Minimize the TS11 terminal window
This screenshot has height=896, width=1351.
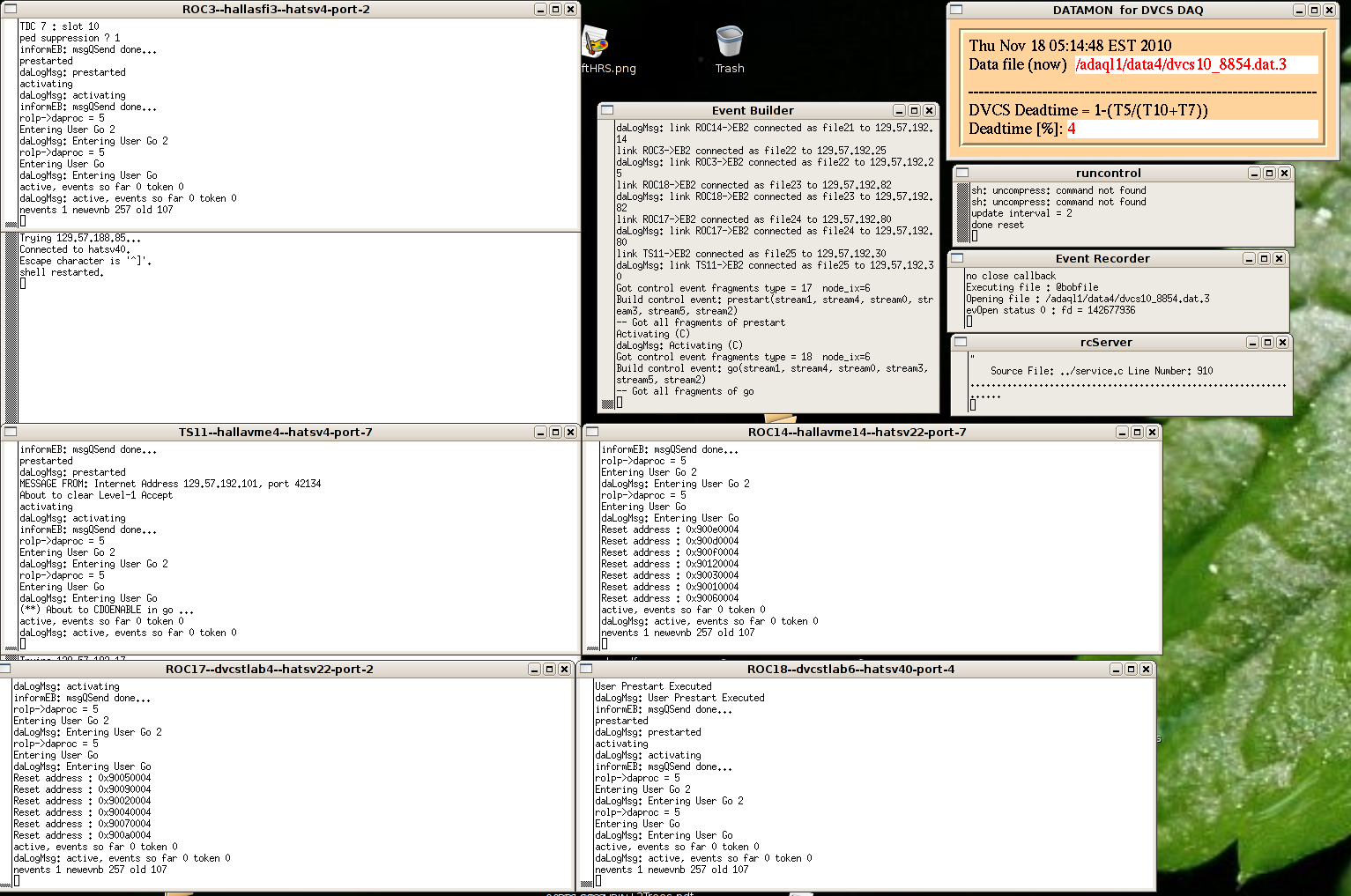[540, 433]
